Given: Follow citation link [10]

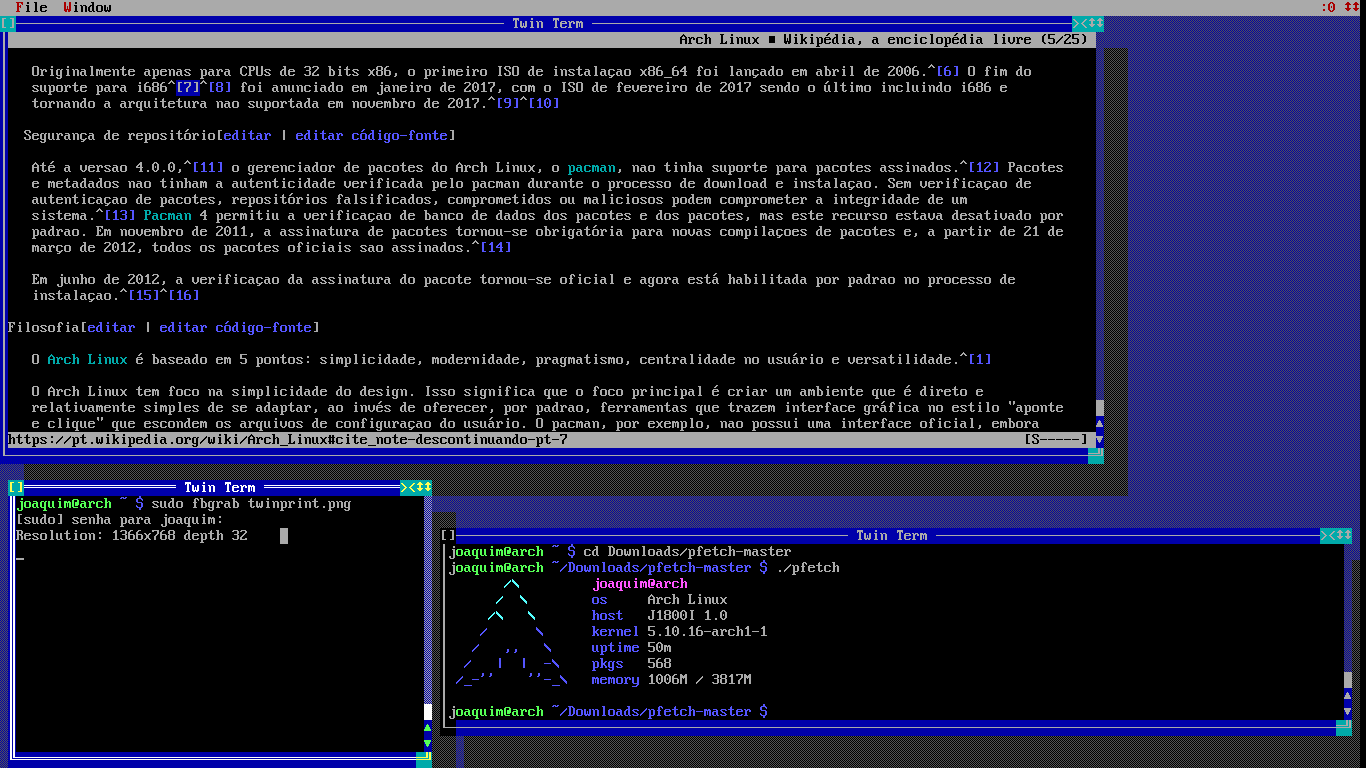Looking at the screenshot, I should (x=544, y=103).
